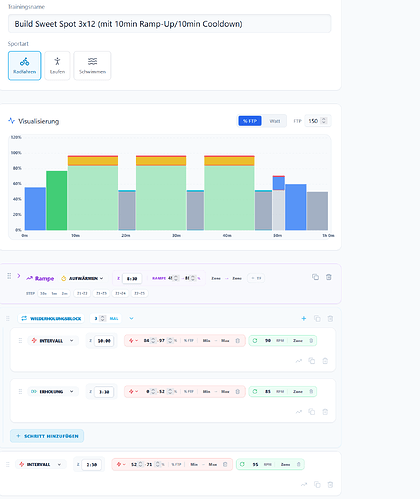Screen dimensions: 420x499
Task: Open power target type dropdown in 2:30 Intervall
Action: [x=120, y=464]
